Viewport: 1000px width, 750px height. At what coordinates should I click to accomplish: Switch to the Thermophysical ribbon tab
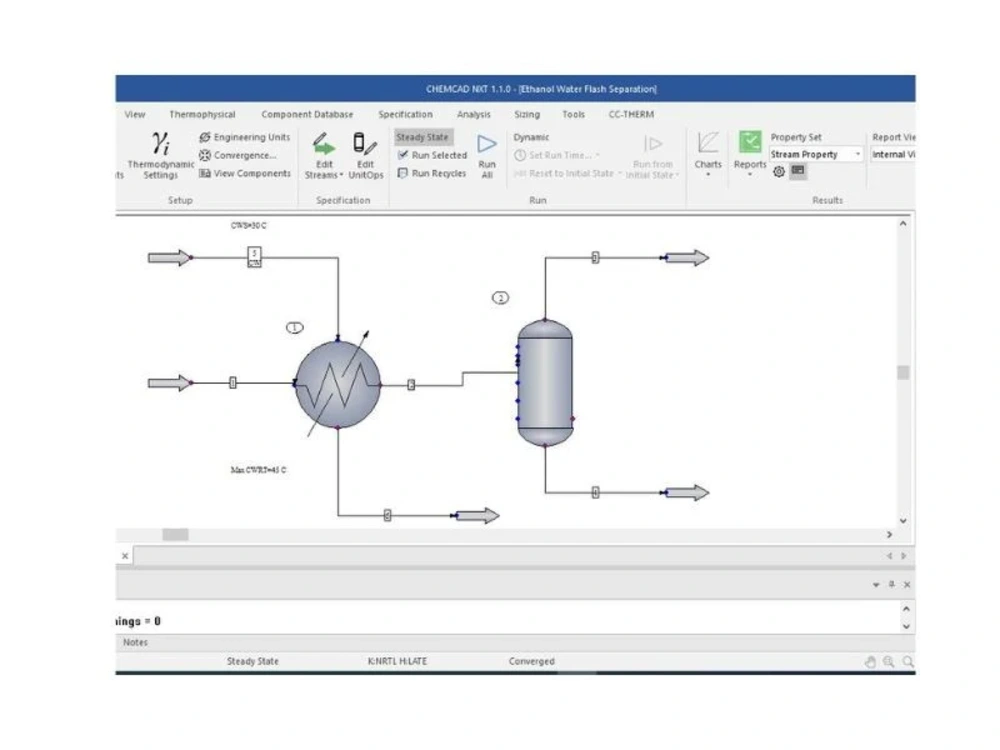[203, 114]
